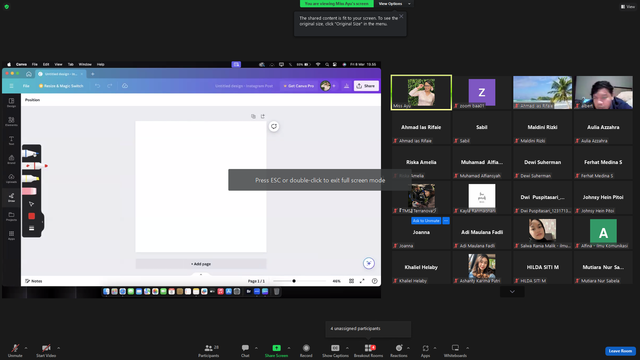Choose the pointer select tool in draw toolbar
Screen dimensions: 640x360
pyautogui.click(x=31, y=204)
